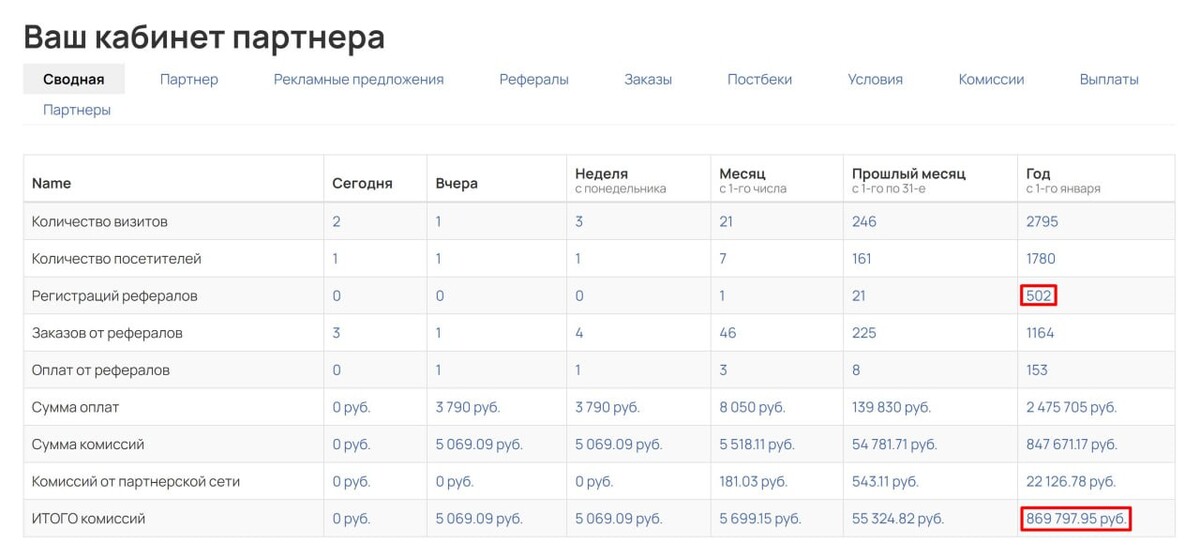Screen dimensions: 1200x558
Task: Go to the Партнеры tab
Action: point(77,110)
